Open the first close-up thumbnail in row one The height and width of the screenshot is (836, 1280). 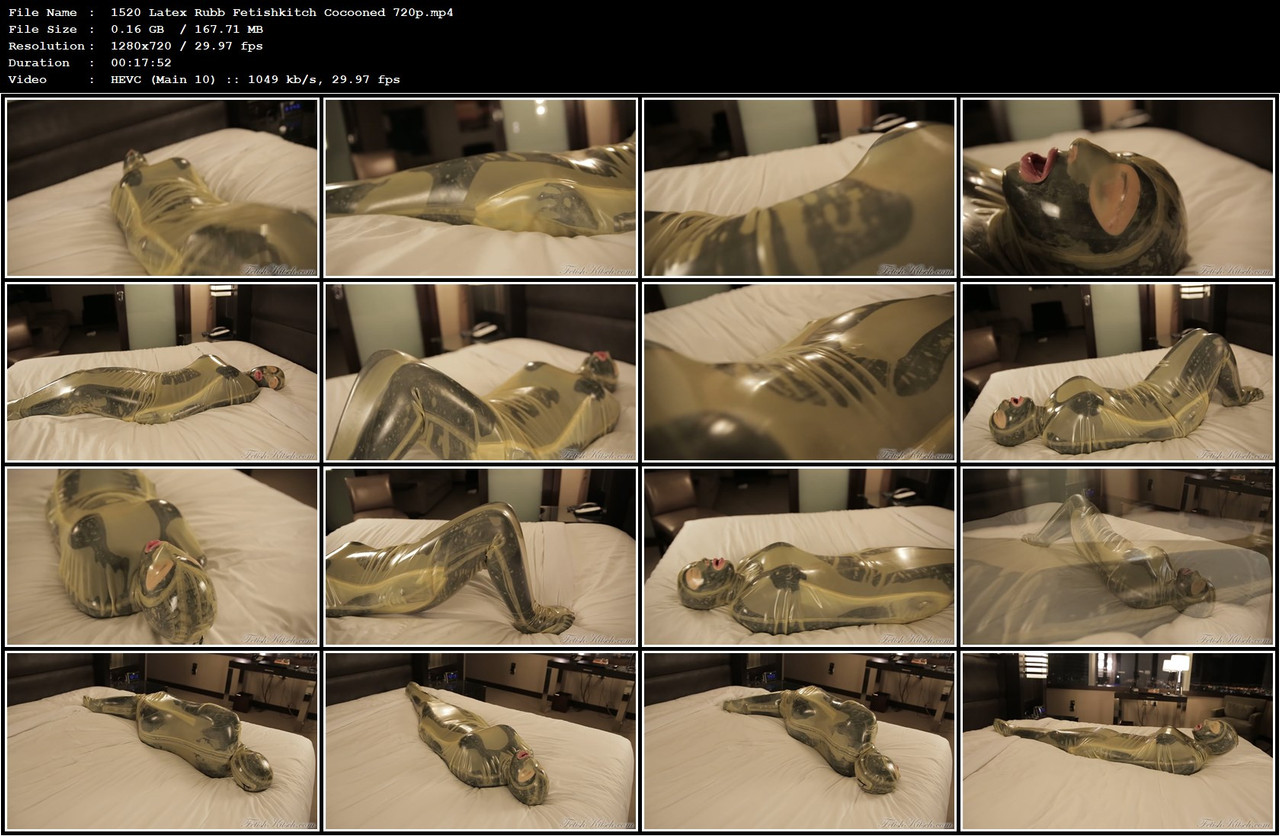click(x=162, y=187)
